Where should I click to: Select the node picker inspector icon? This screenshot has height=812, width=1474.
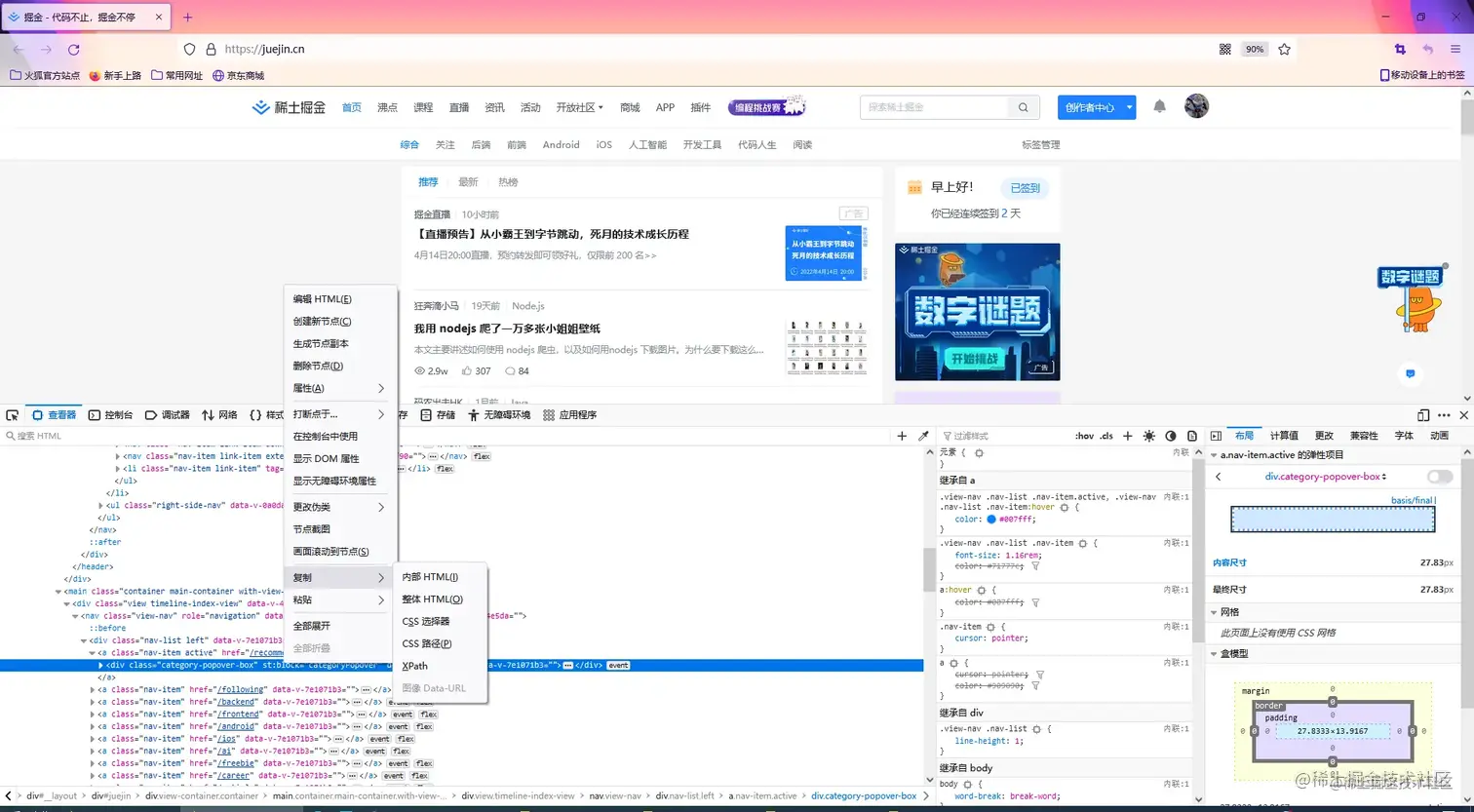(13, 414)
